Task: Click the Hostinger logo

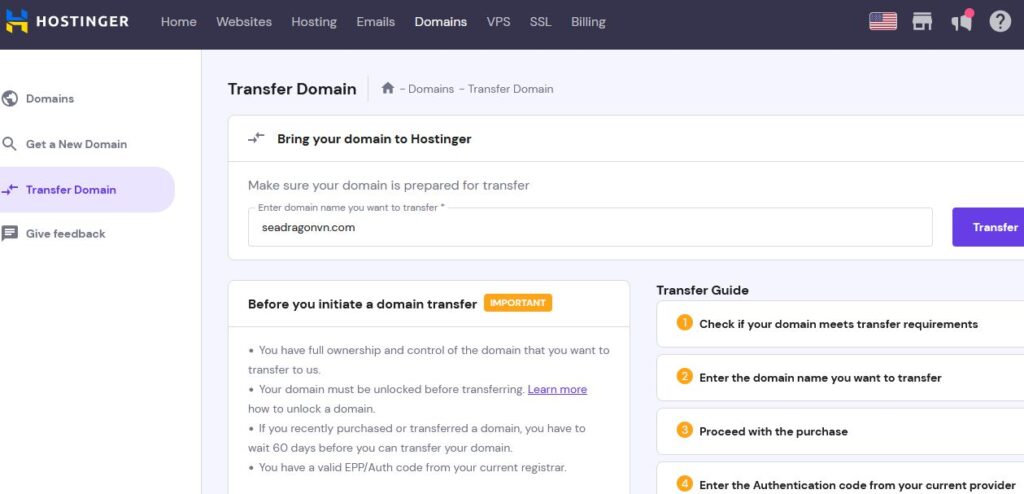Action: click(x=67, y=21)
